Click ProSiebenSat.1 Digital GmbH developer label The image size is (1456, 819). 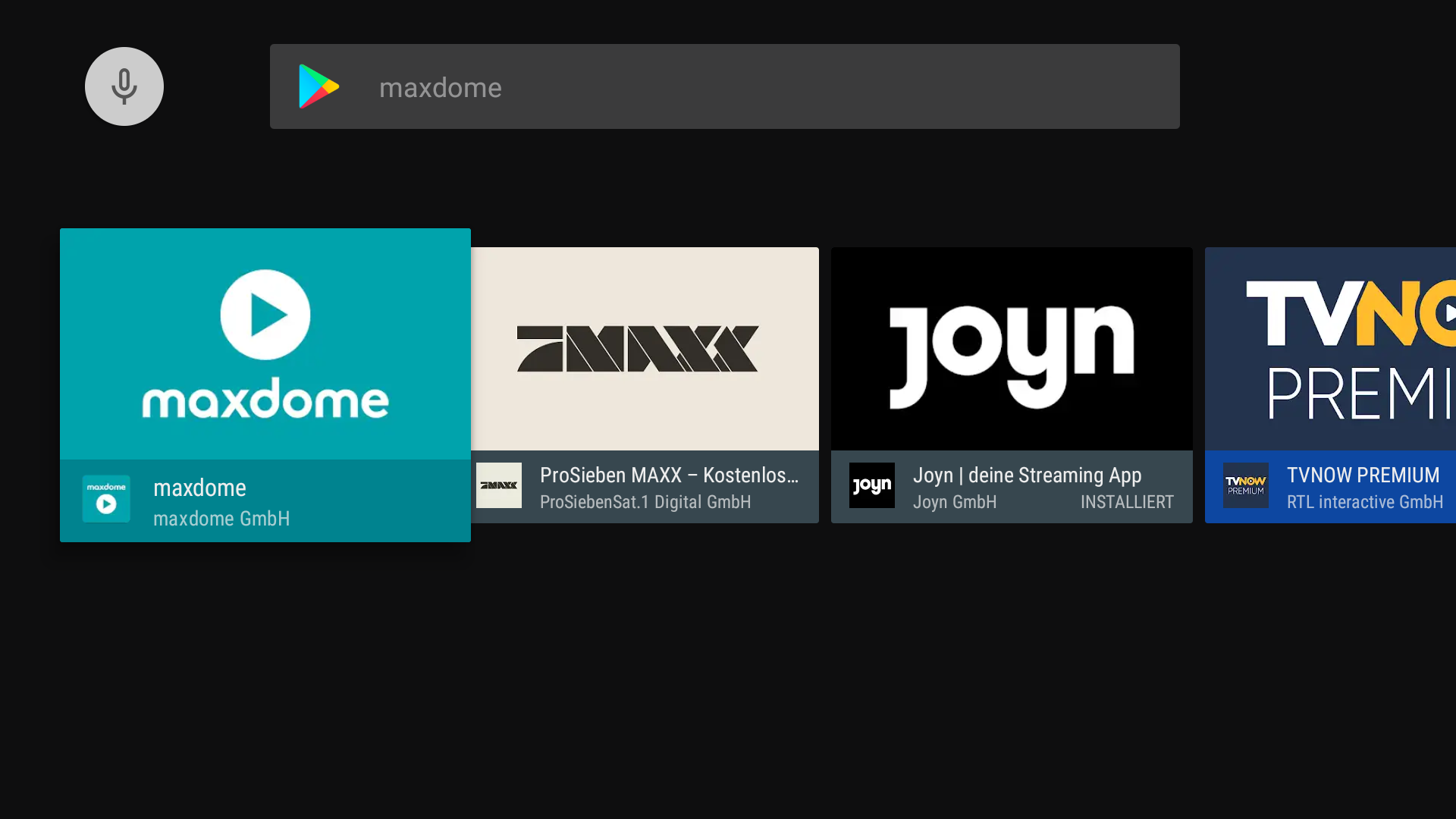[x=645, y=502]
